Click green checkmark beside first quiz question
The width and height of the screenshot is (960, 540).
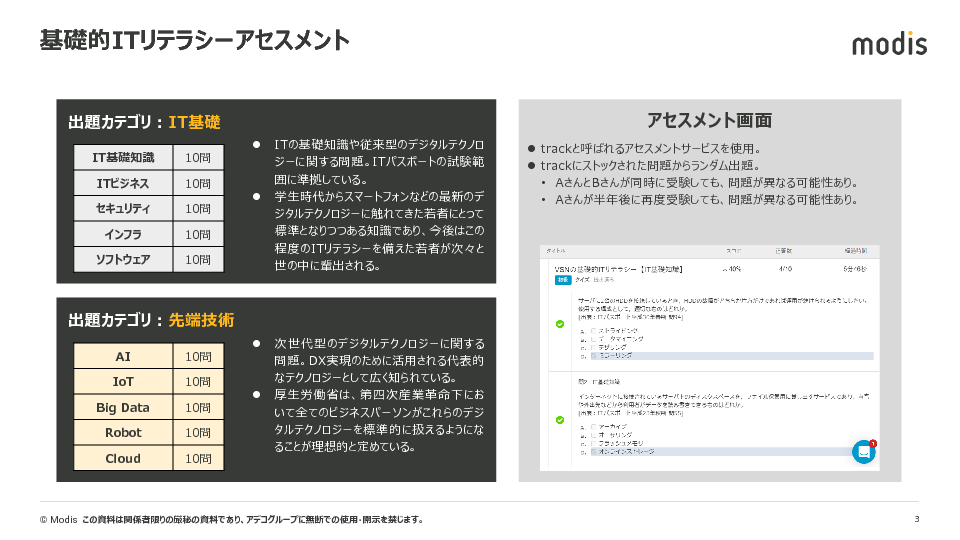click(560, 324)
